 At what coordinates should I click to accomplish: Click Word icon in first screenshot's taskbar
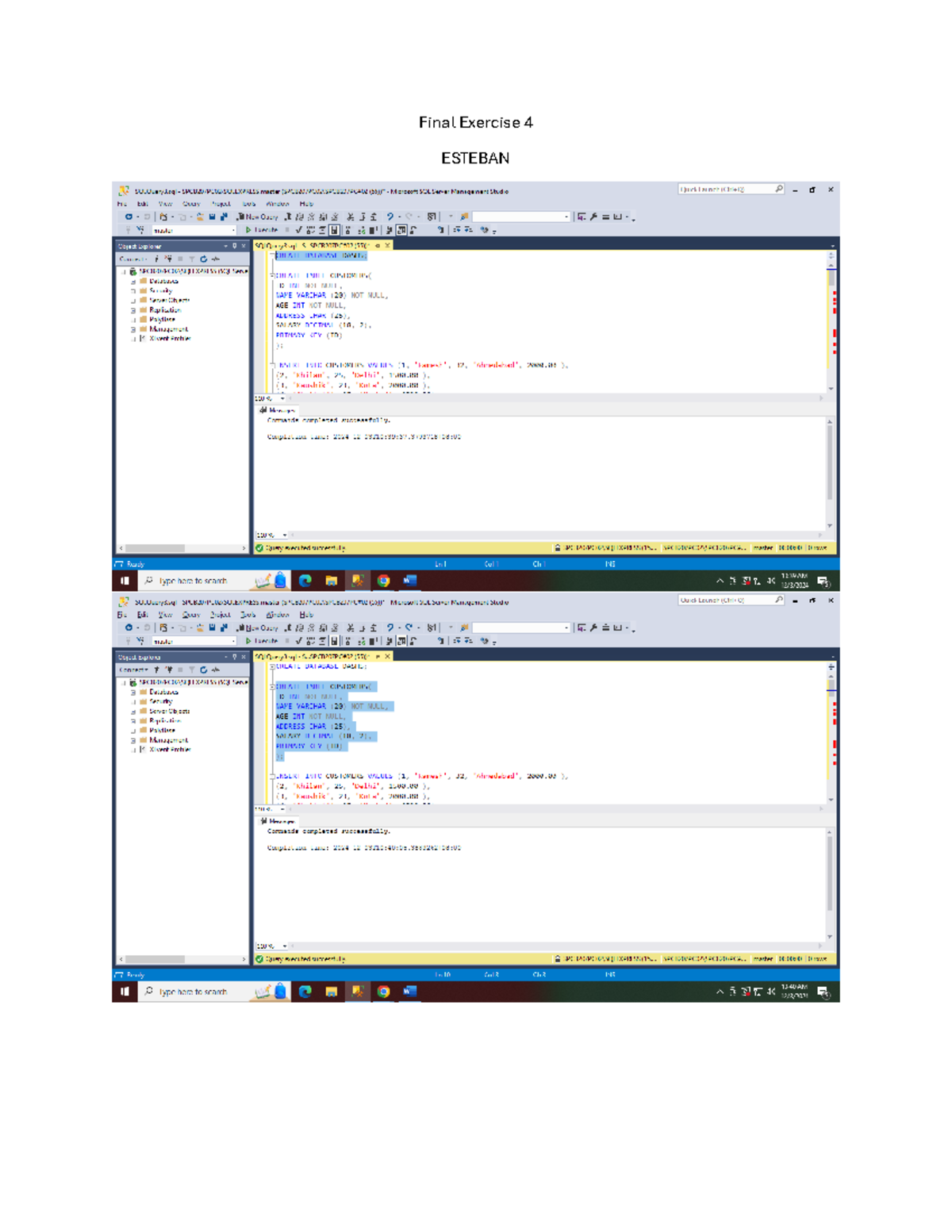pos(409,581)
